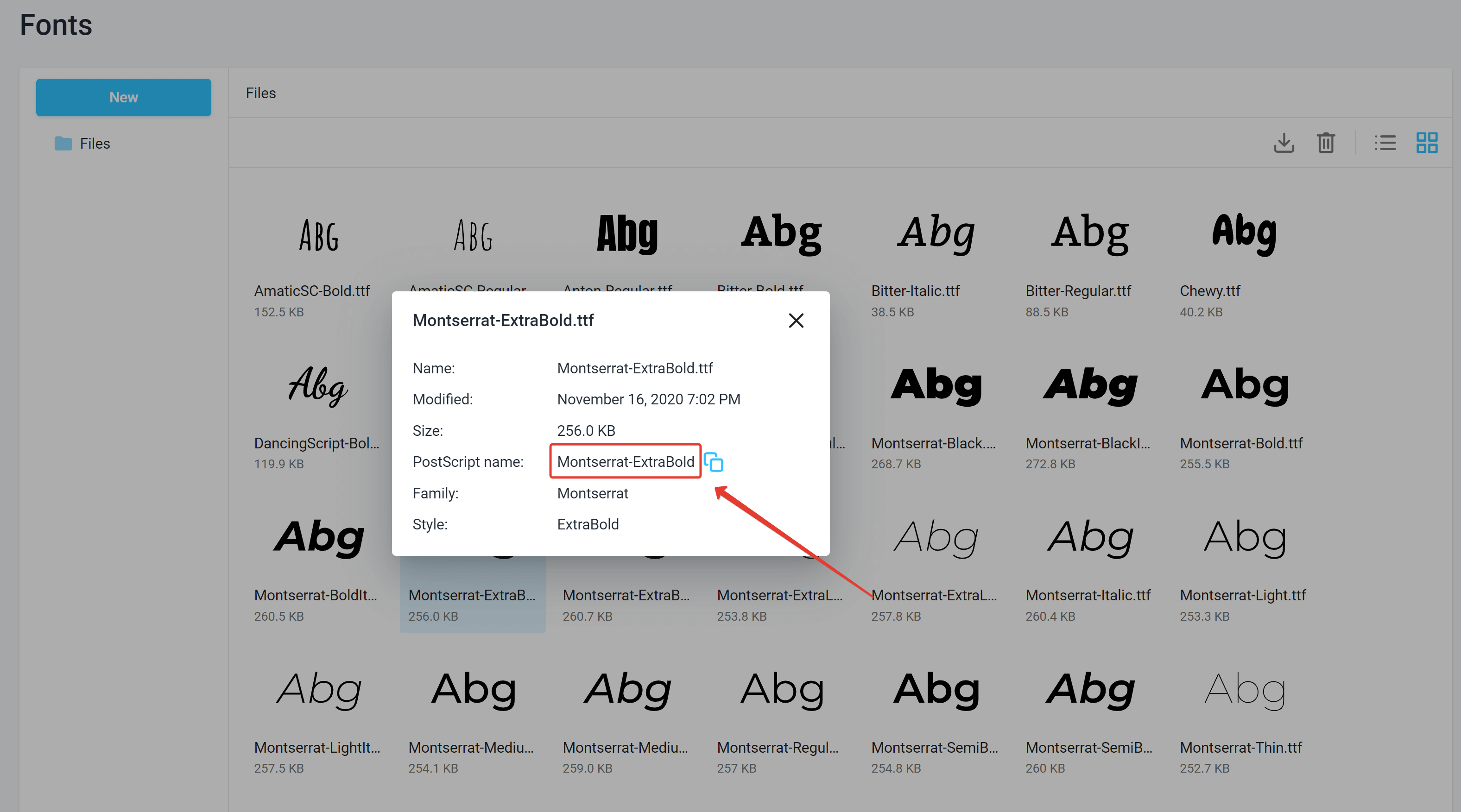The image size is (1461, 812).
Task: Click the download icon in toolbar
Action: [1284, 142]
